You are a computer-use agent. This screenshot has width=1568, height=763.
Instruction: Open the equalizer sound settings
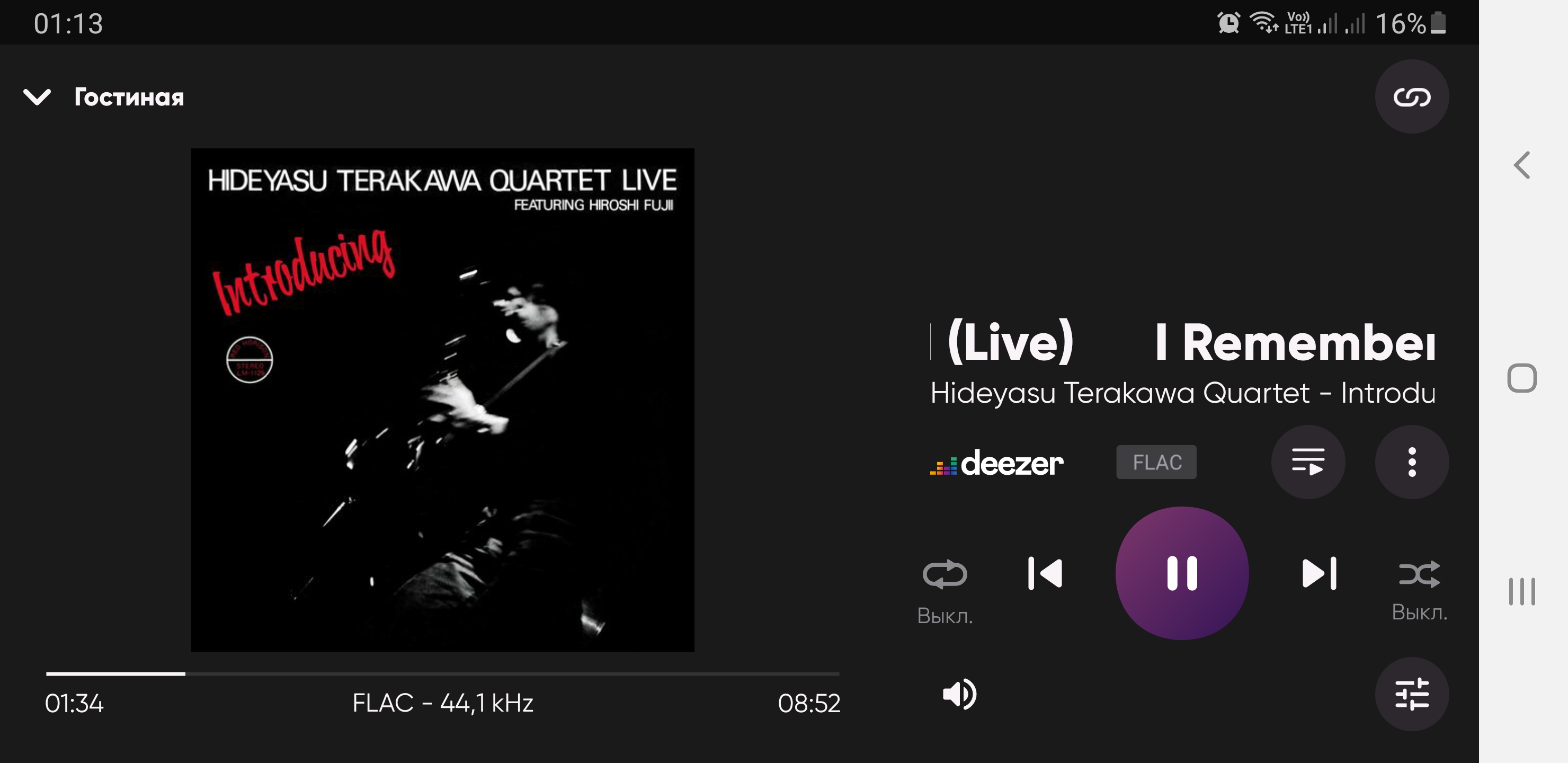pos(1412,694)
